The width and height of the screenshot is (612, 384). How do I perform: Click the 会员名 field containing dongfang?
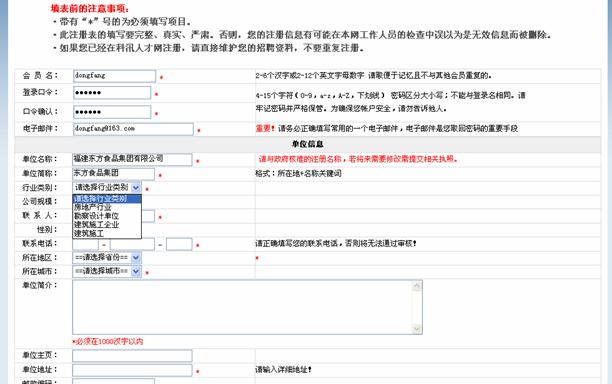pos(114,76)
